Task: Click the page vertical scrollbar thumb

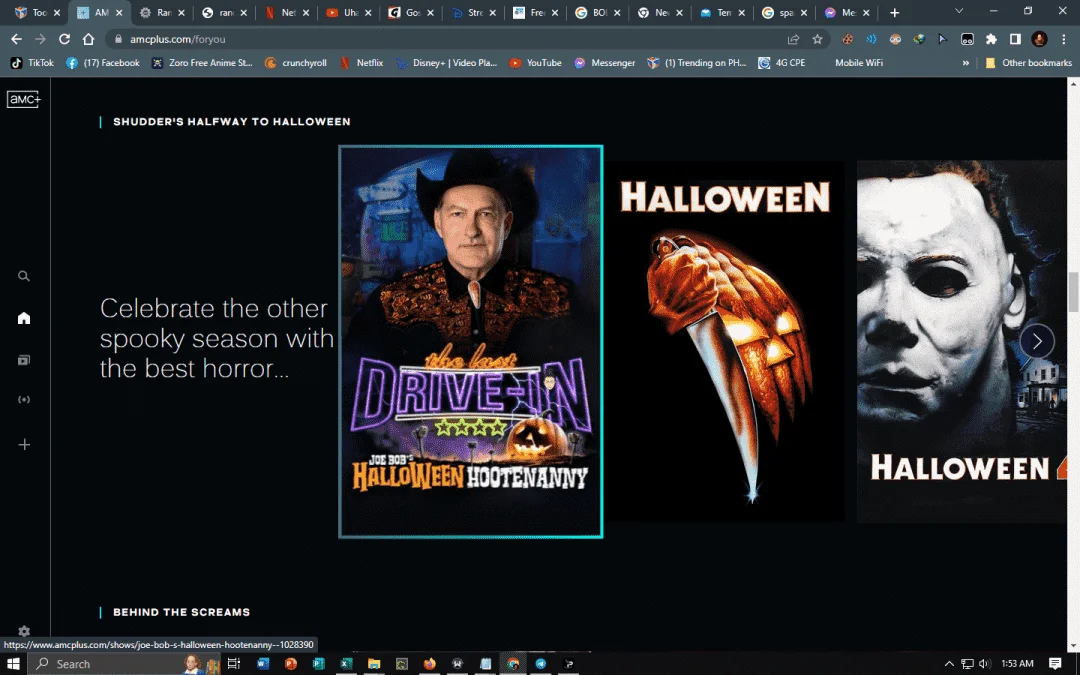Action: click(1073, 292)
